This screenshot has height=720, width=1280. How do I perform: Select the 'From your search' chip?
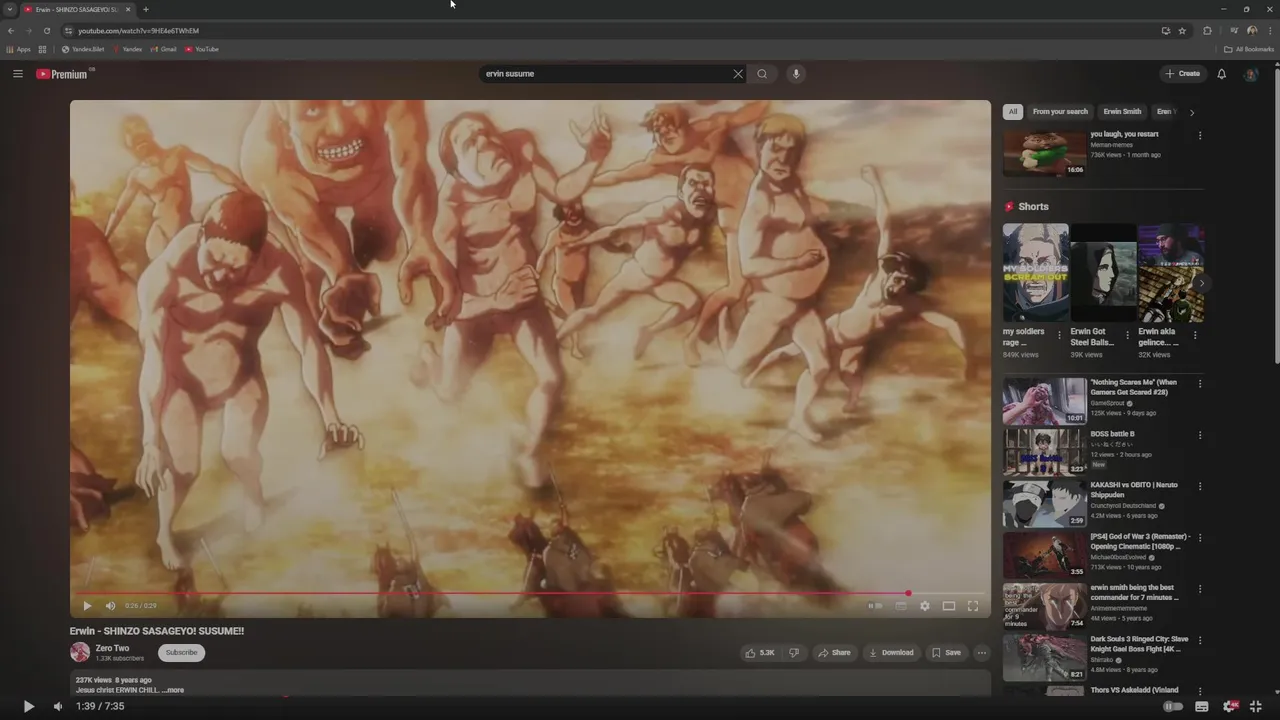click(x=1060, y=112)
